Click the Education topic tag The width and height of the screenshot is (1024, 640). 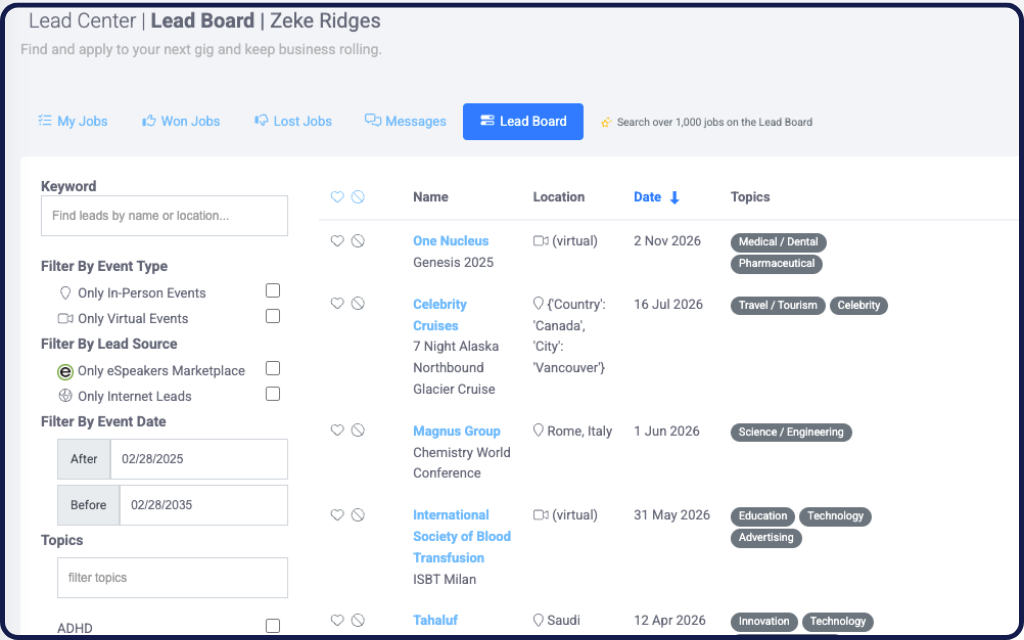pyautogui.click(x=763, y=516)
